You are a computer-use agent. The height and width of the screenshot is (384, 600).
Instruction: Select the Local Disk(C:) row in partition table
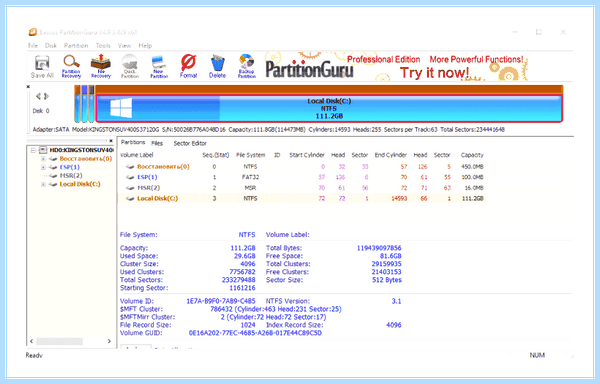(x=302, y=199)
